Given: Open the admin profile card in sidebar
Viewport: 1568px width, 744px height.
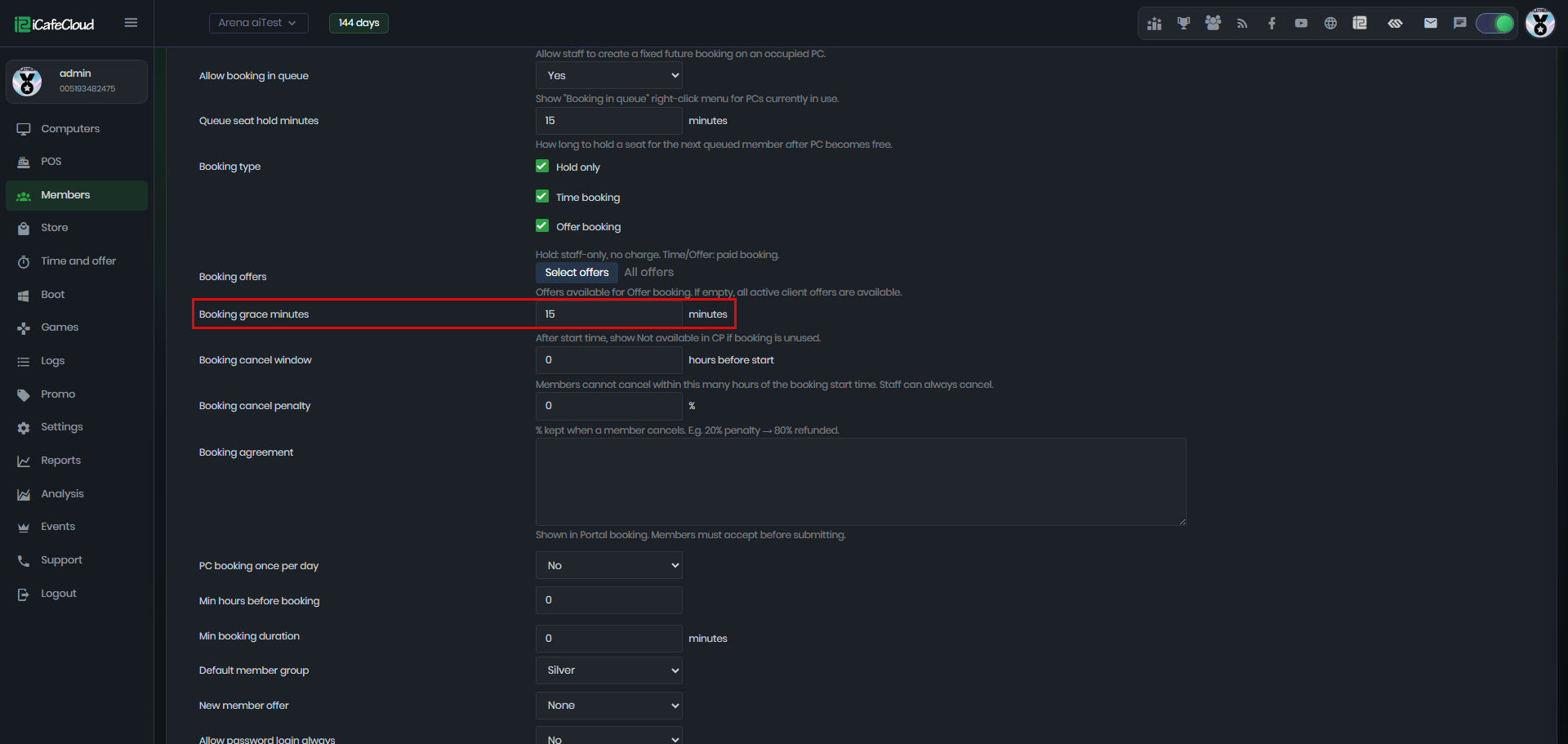Looking at the screenshot, I should click(x=77, y=82).
